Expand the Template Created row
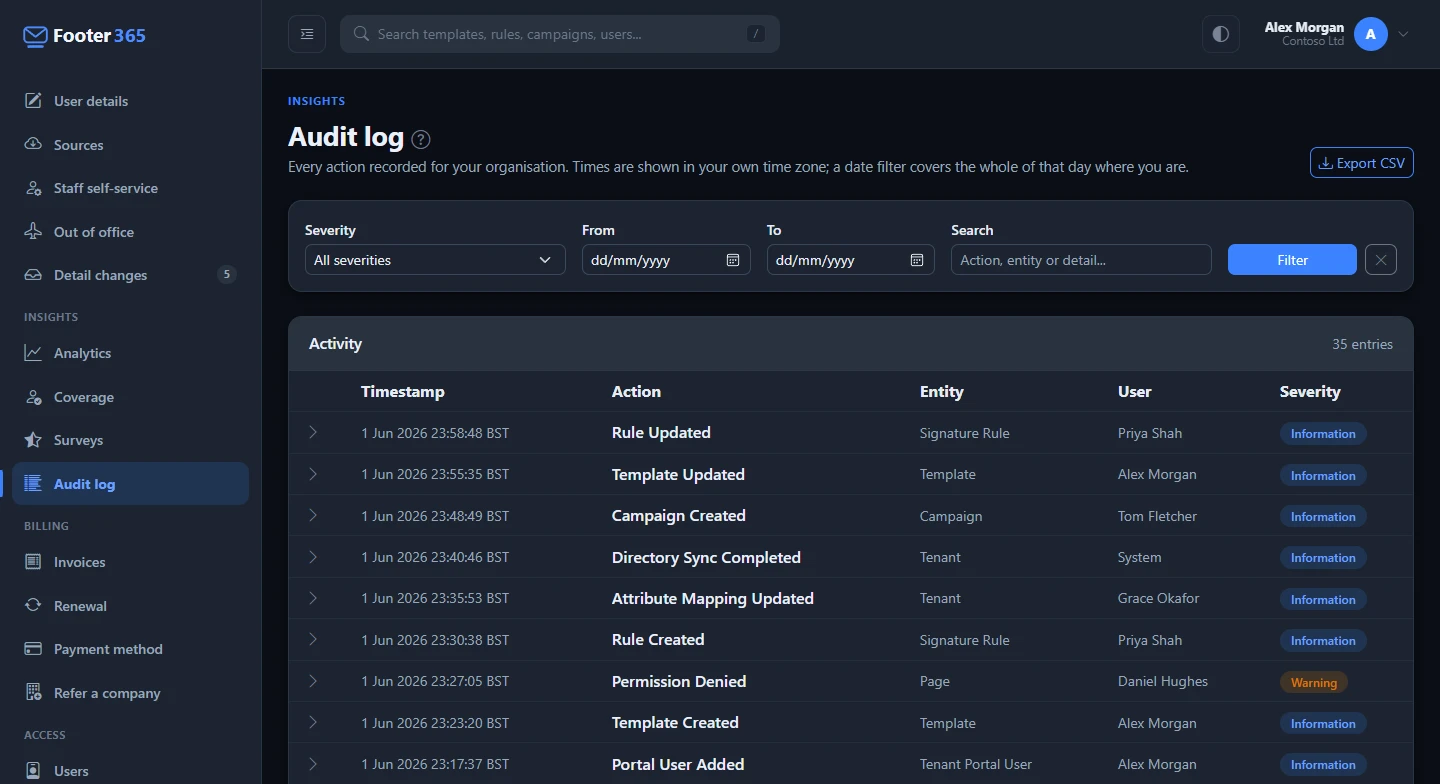 pyautogui.click(x=313, y=722)
